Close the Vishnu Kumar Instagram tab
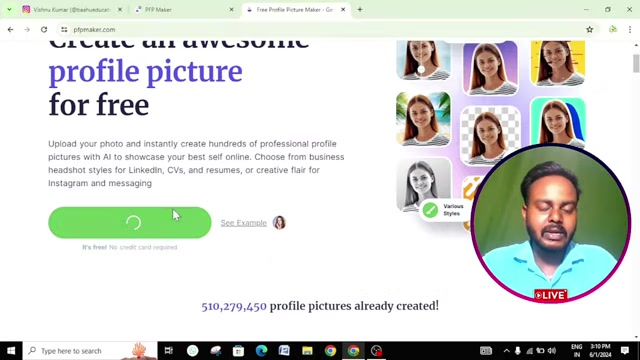This screenshot has width=640, height=360. tap(120, 9)
